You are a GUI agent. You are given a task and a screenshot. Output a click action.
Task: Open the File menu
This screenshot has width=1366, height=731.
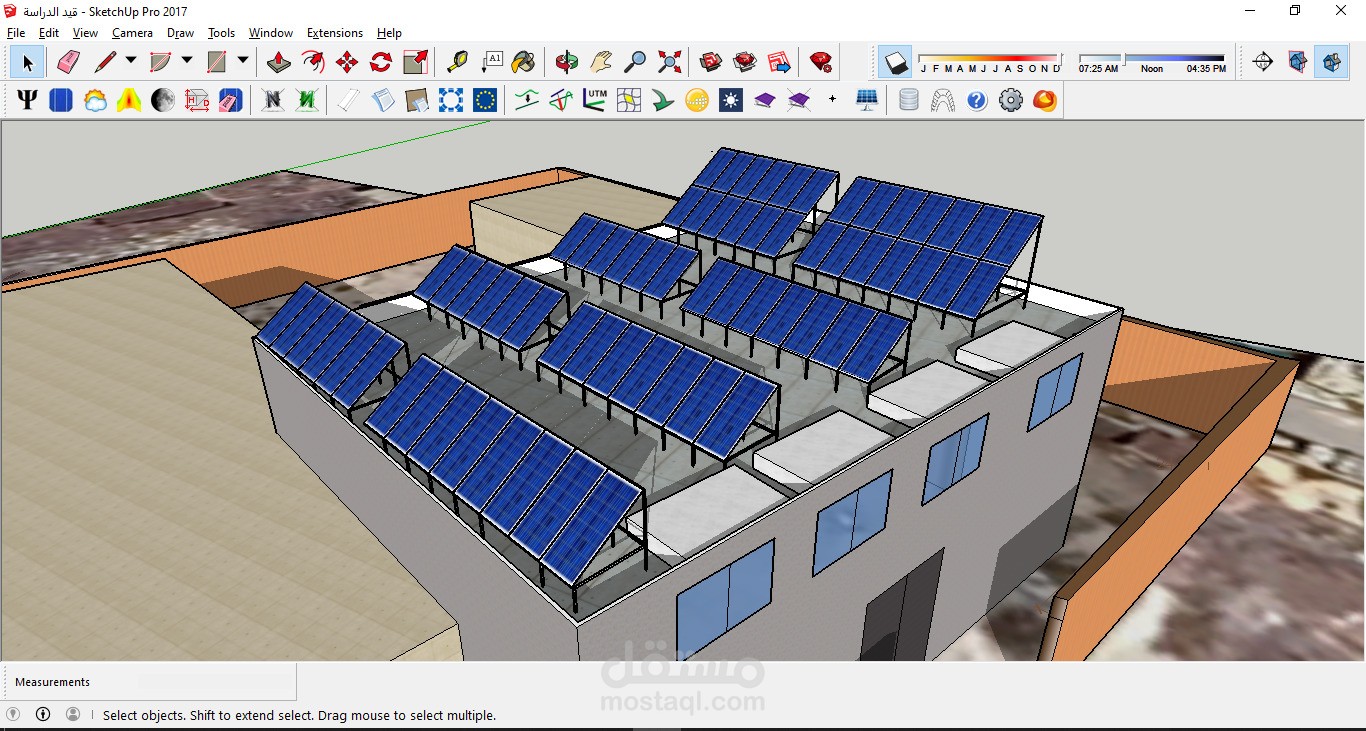(16, 33)
